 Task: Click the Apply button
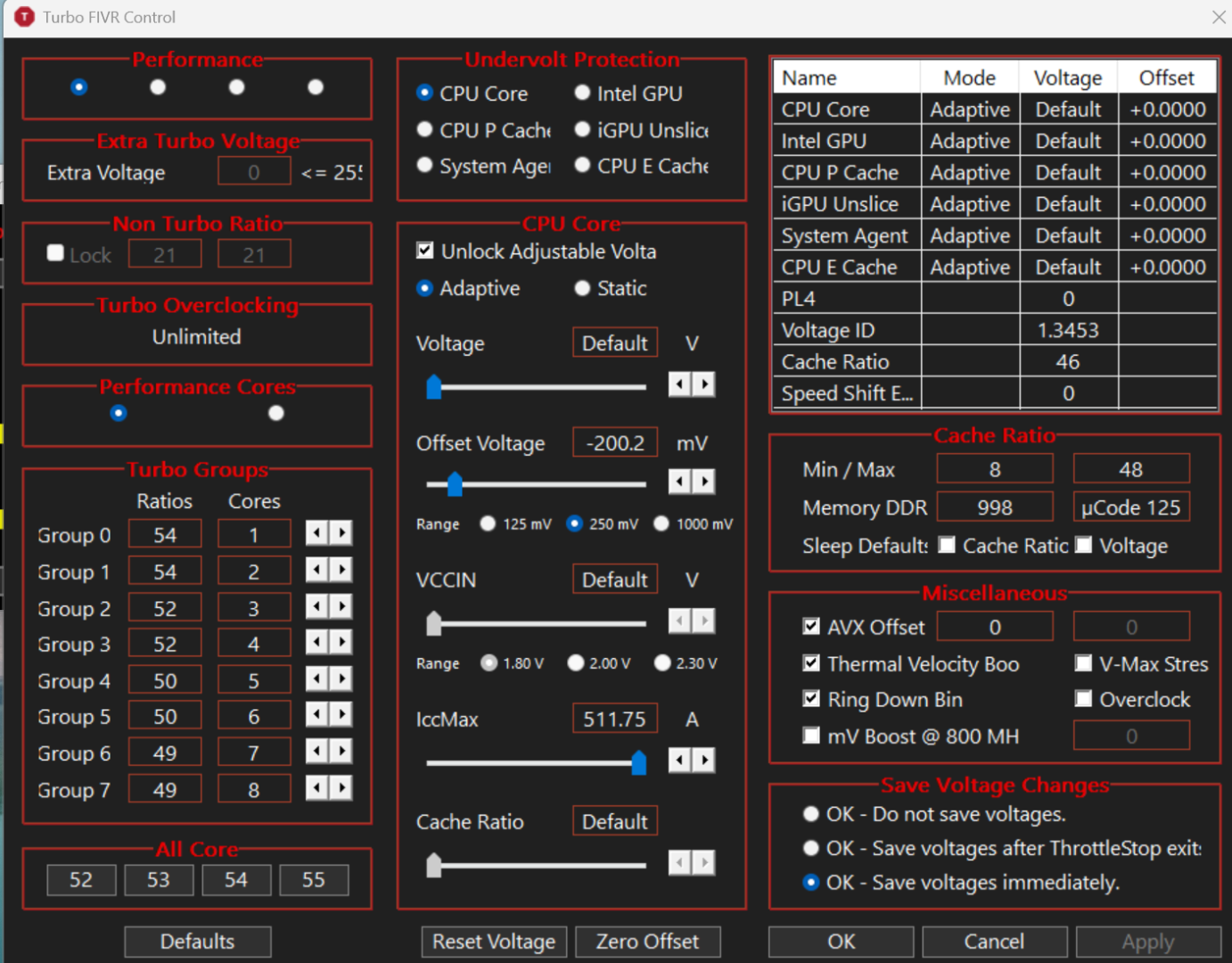[x=1148, y=942]
